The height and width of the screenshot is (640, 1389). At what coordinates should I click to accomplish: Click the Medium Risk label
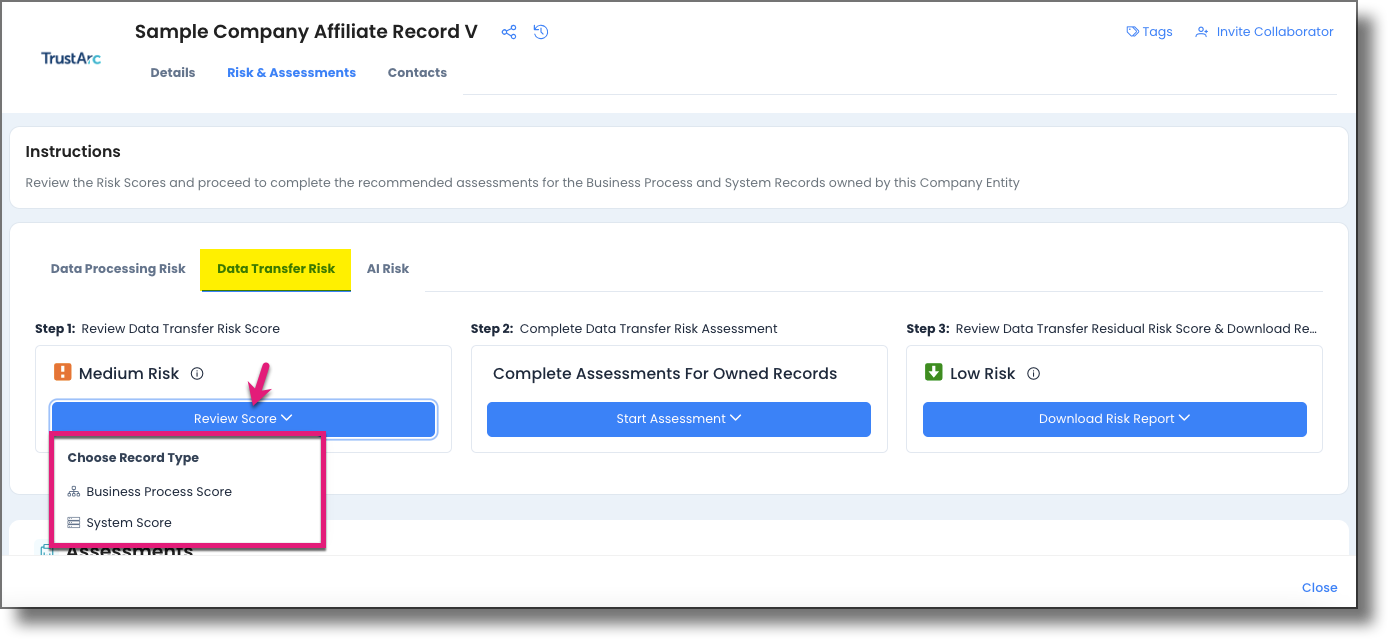[x=129, y=374]
